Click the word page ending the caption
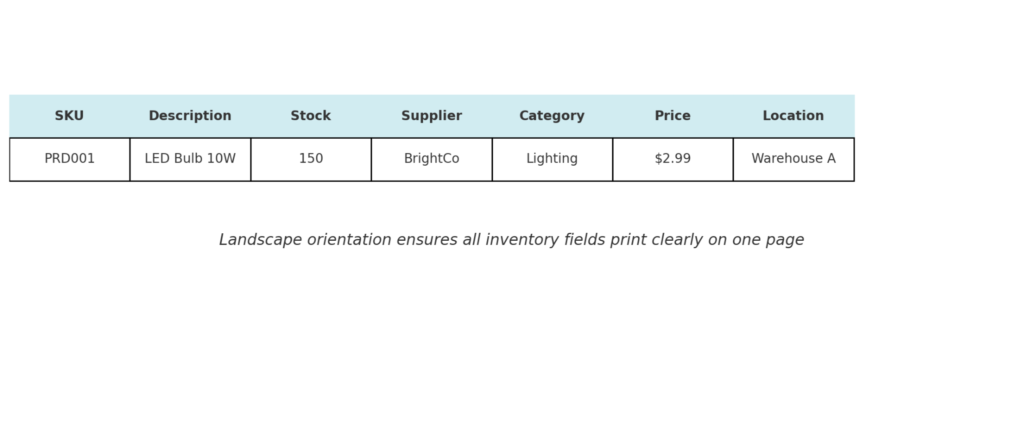 point(785,241)
